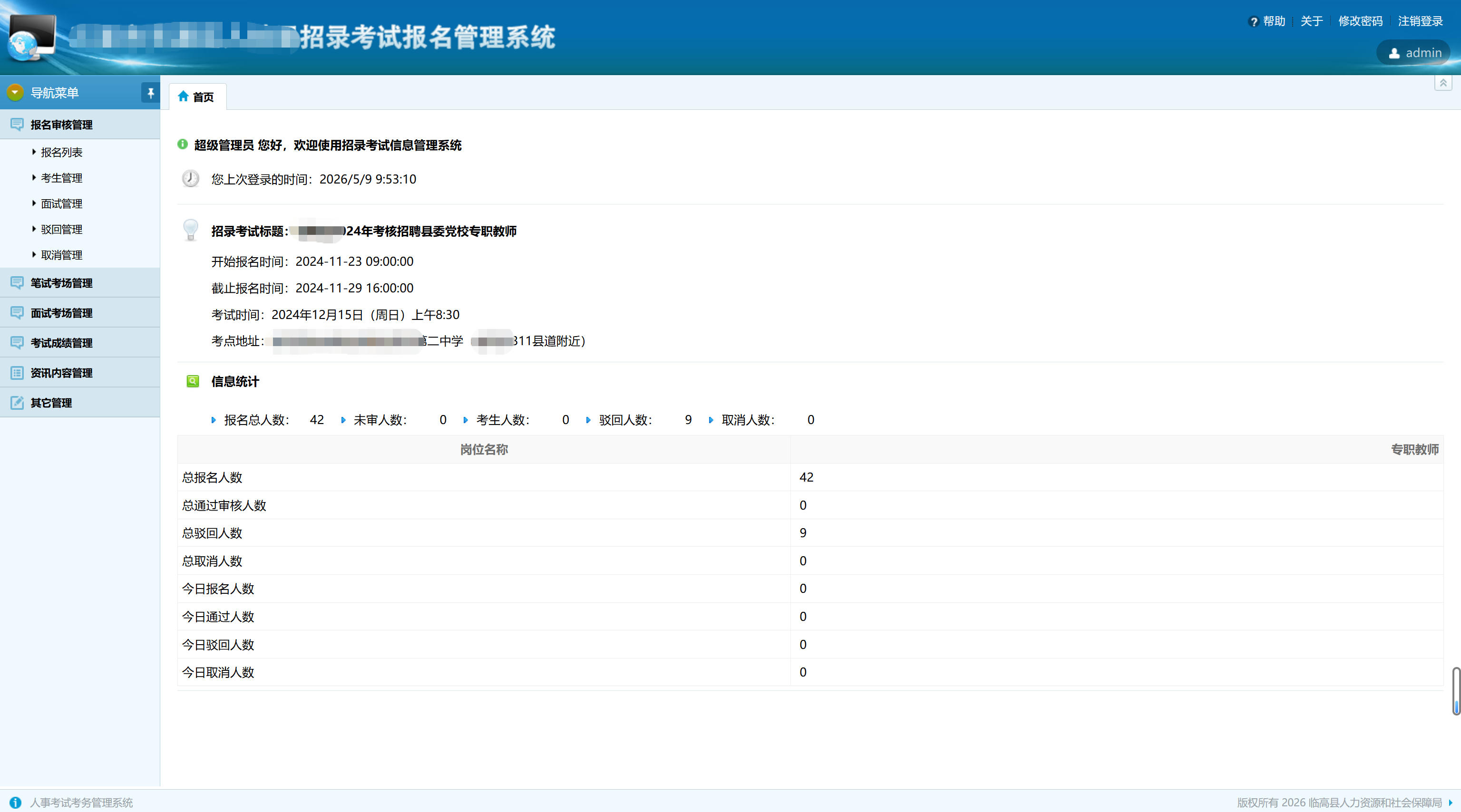Click arrow next to footer copyright text

[x=1450, y=802]
